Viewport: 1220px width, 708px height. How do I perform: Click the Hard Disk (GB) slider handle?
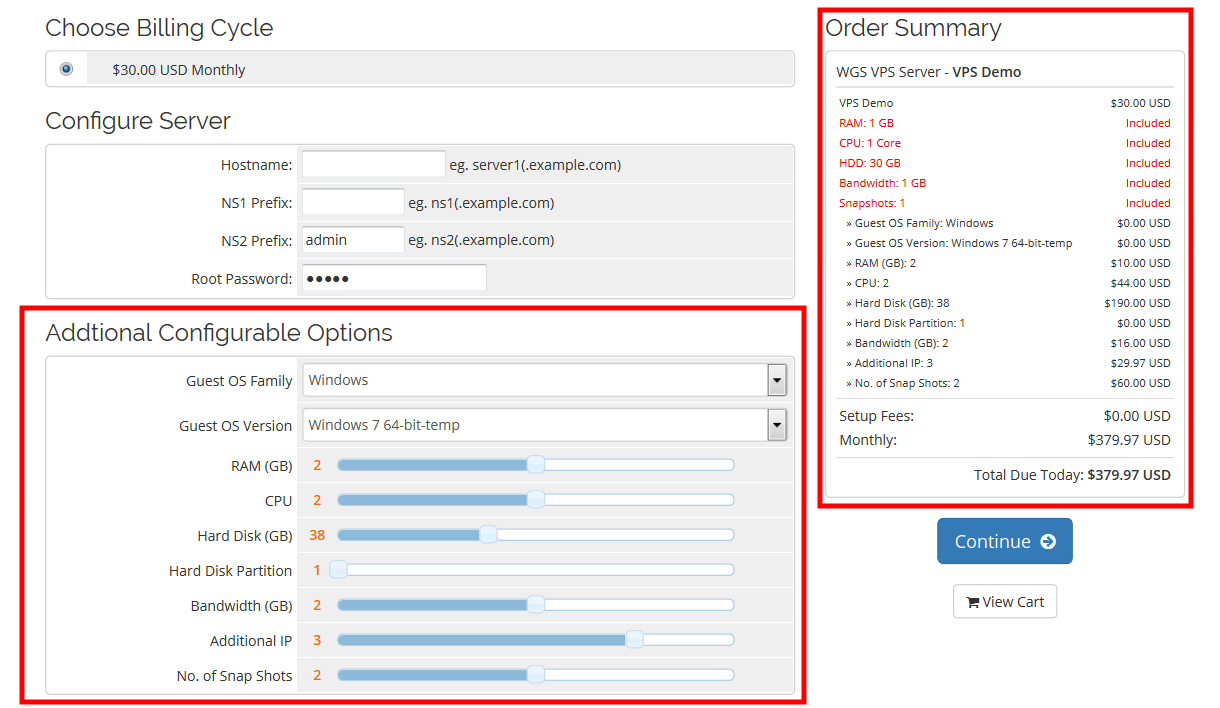[488, 535]
